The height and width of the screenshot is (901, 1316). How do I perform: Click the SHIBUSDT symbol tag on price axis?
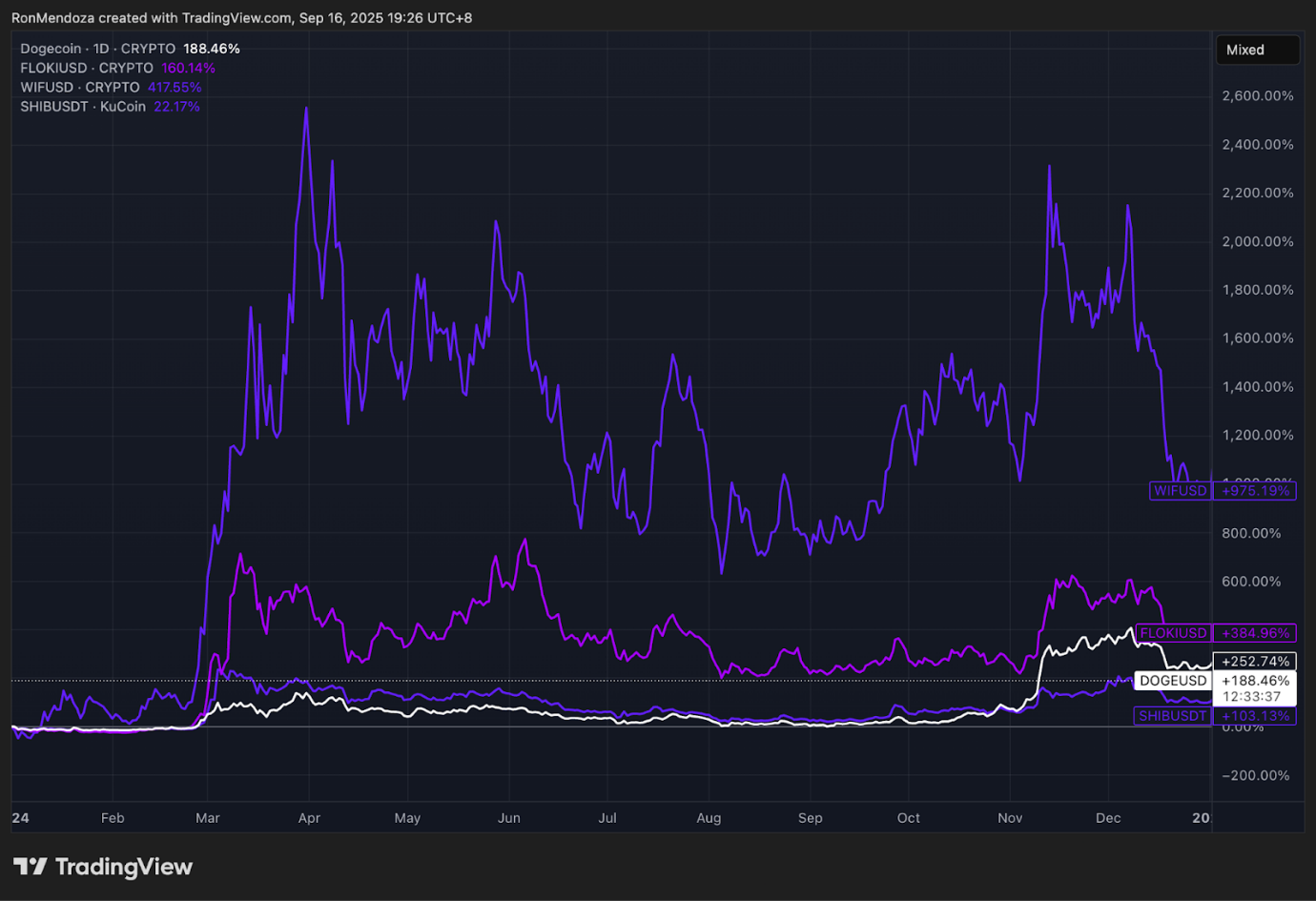pyautogui.click(x=1172, y=716)
